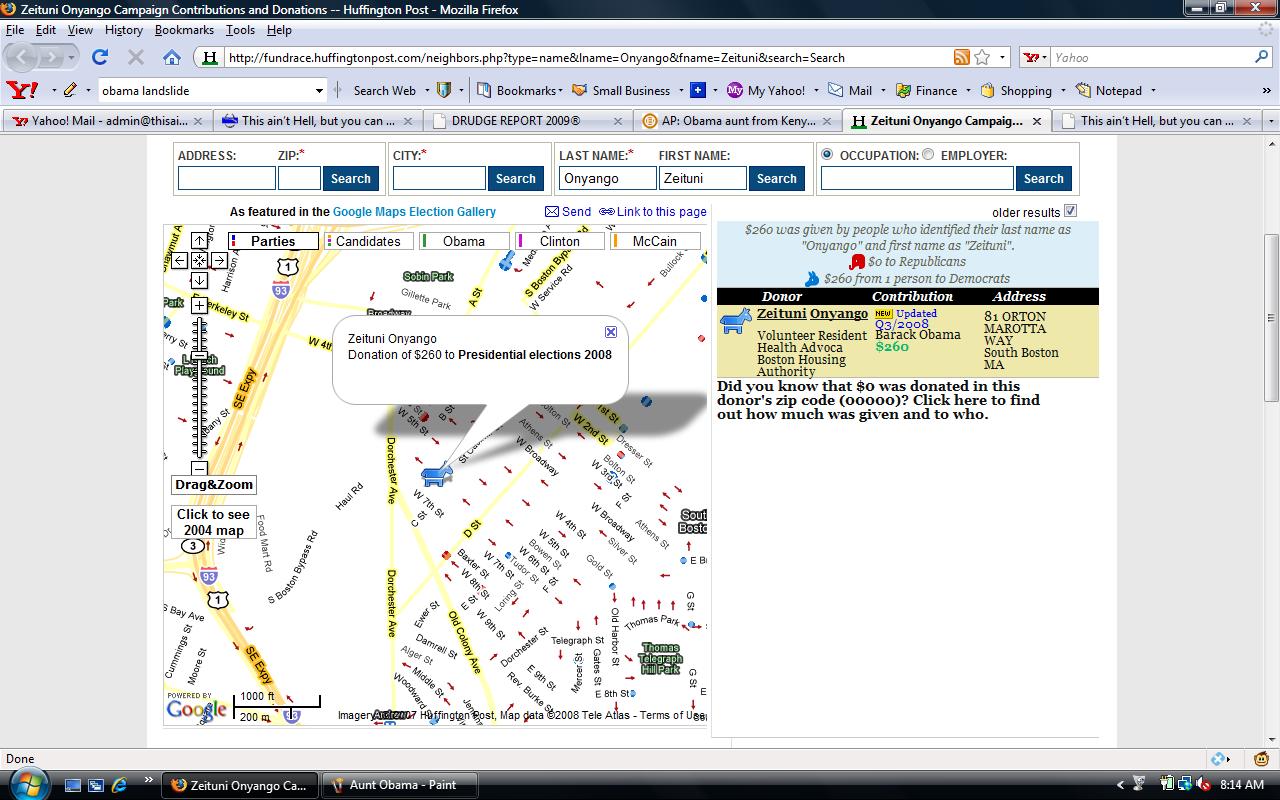Open the Google Maps Election Gallery link
The height and width of the screenshot is (800, 1280).
(x=414, y=212)
